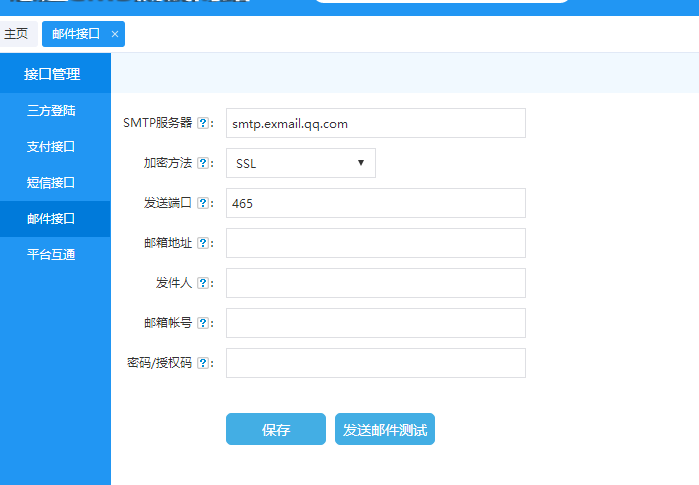Image resolution: width=699 pixels, height=485 pixels.
Task: Click help icon beside 邮箱地址 label
Action: (203, 243)
